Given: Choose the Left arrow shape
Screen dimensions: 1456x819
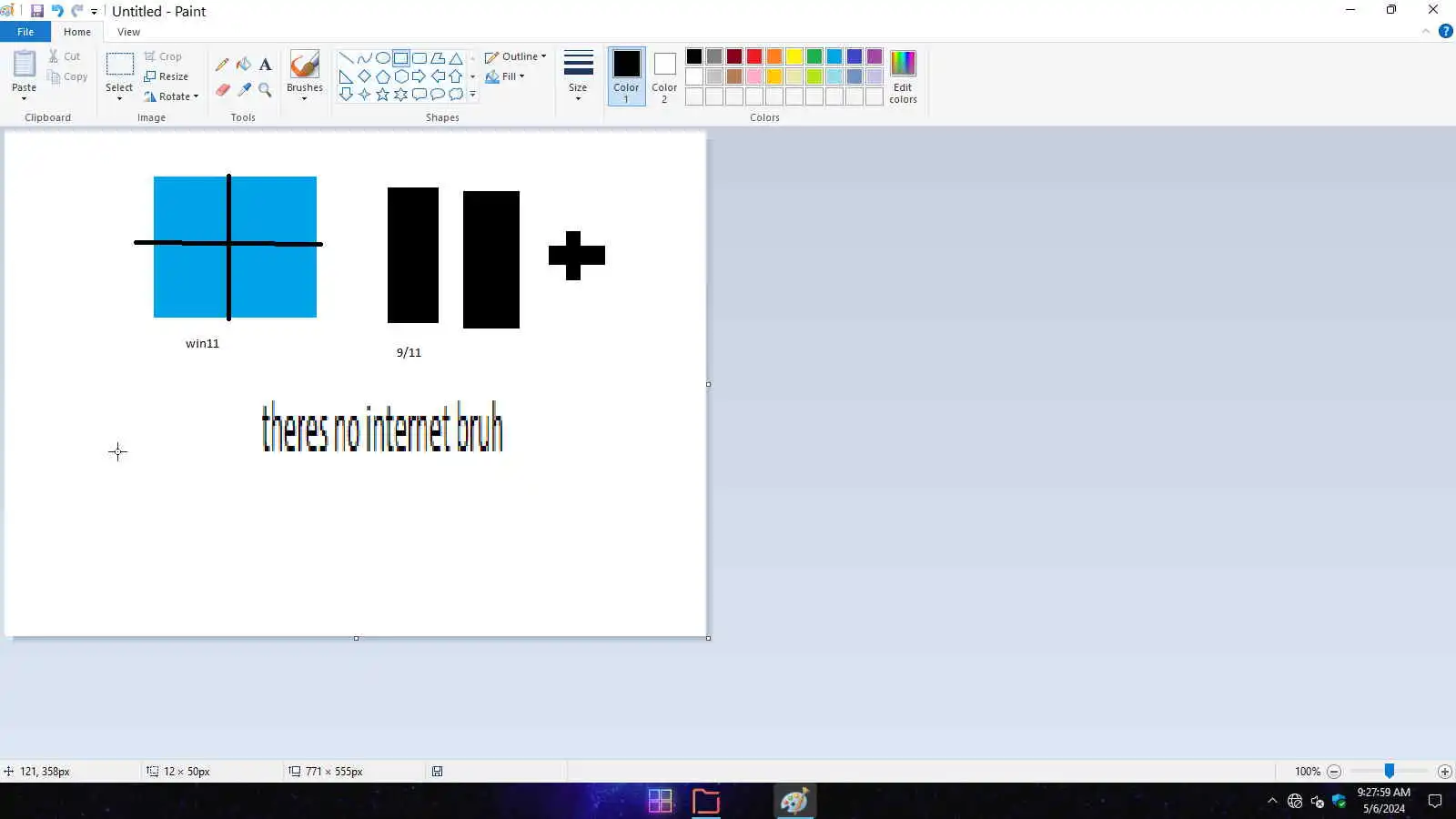Looking at the screenshot, I should click(438, 76).
